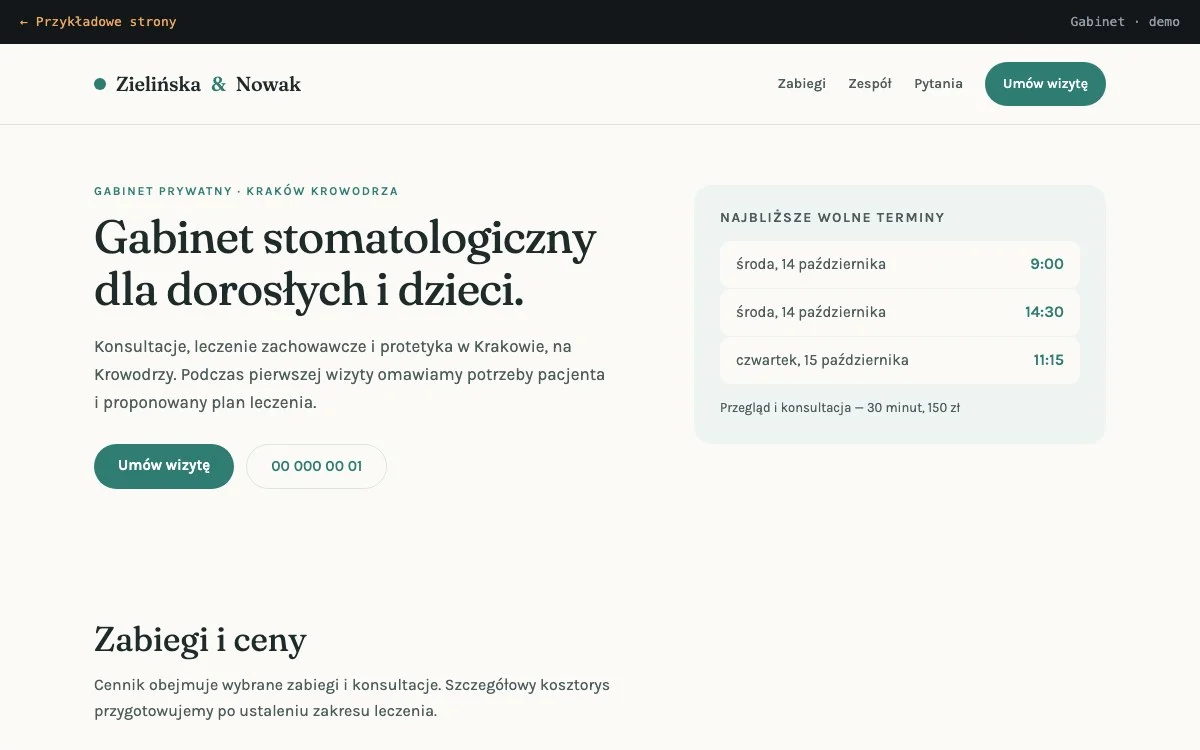The image size is (1200, 750).
Task: Go back to Przykładowe strony
Action: coord(98,22)
